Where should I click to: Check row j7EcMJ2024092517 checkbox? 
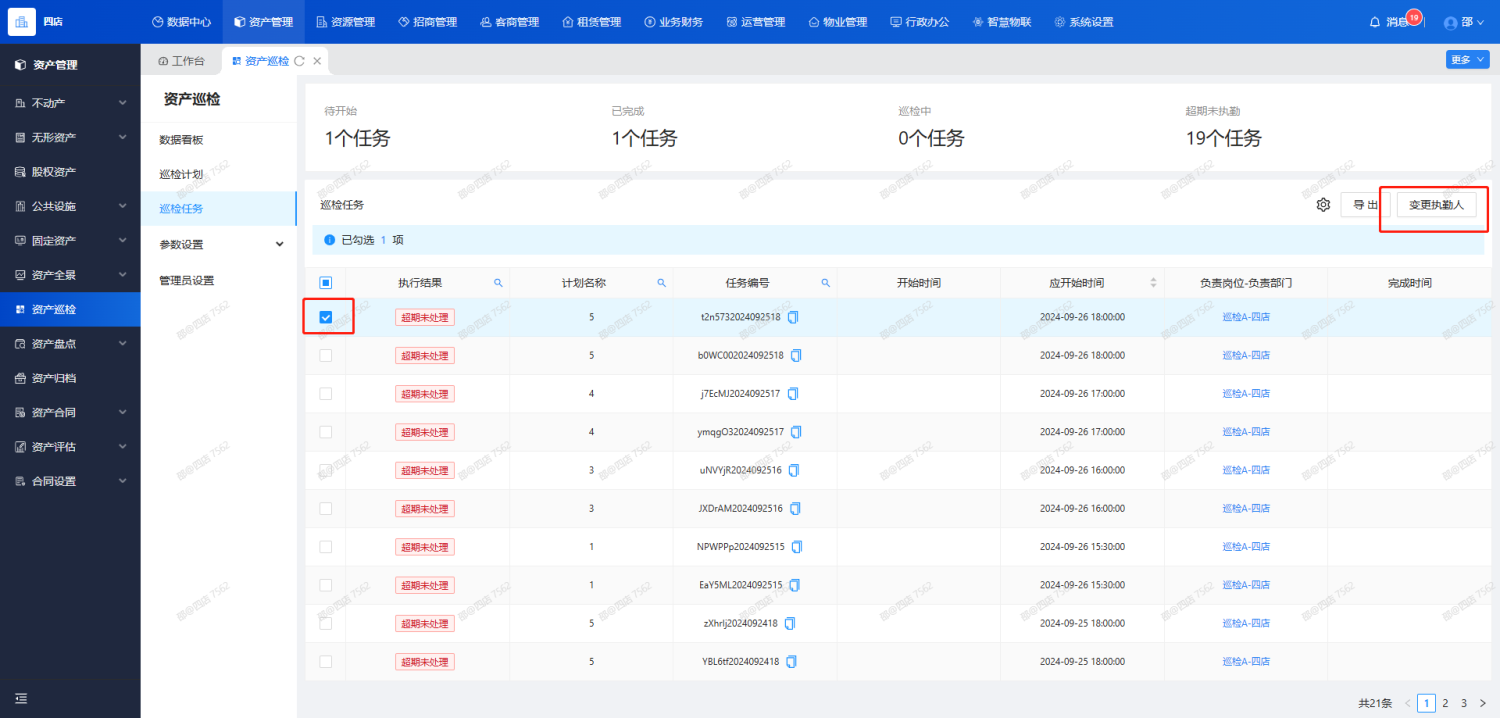[325, 393]
